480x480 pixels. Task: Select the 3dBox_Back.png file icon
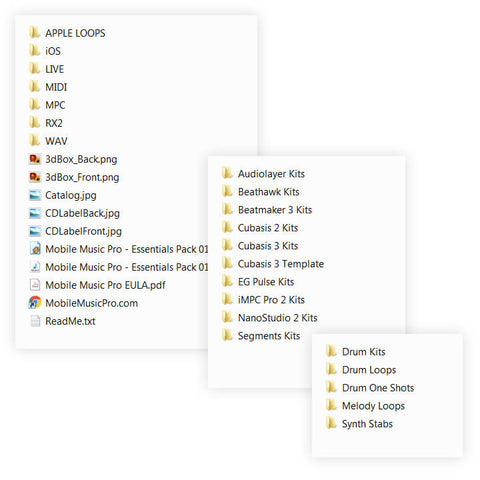35,159
